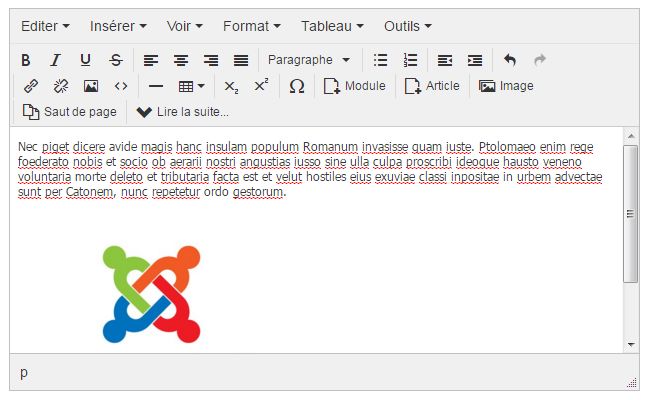This screenshot has width=650, height=400.
Task: Click the Module button
Action: pyautogui.click(x=354, y=86)
